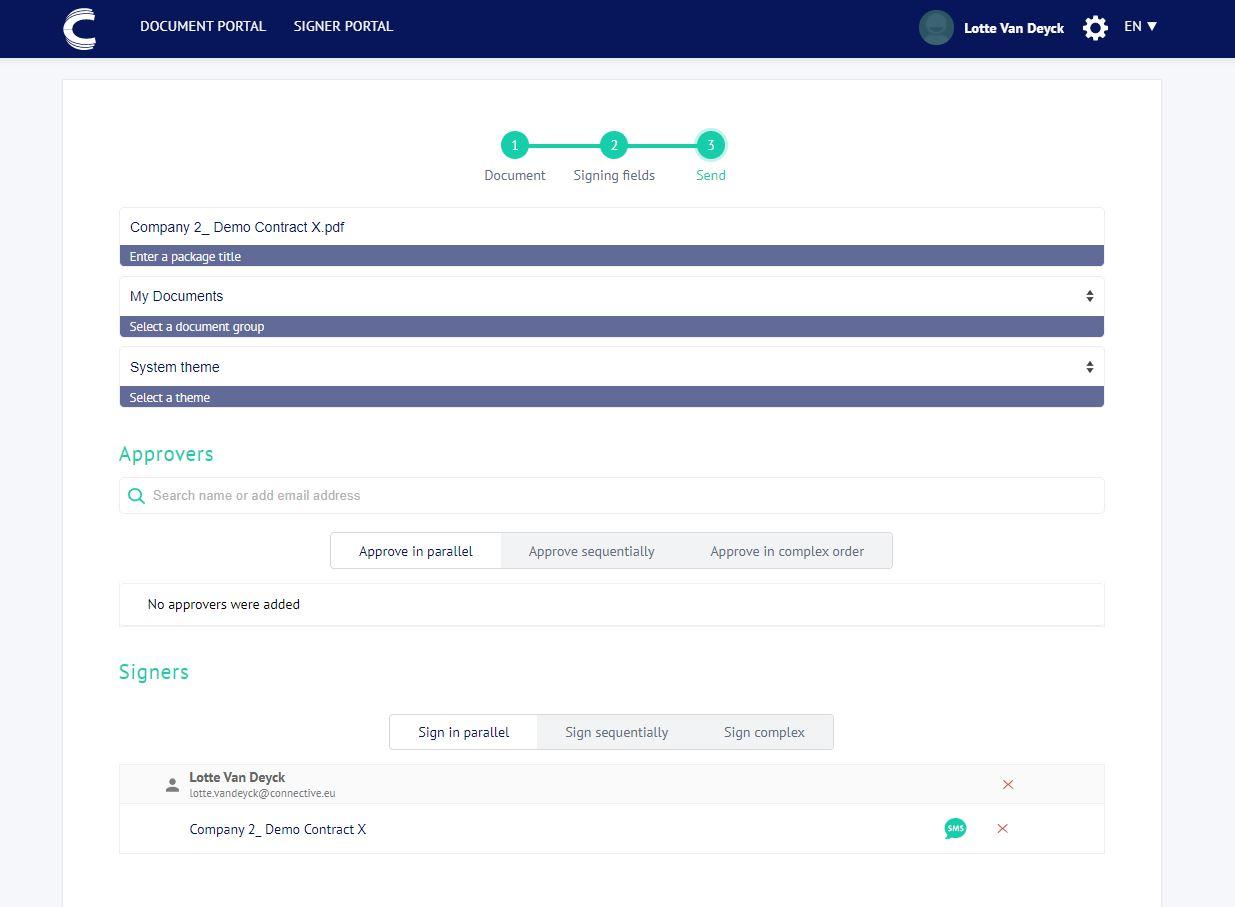Open the Document Portal menu

click(203, 27)
